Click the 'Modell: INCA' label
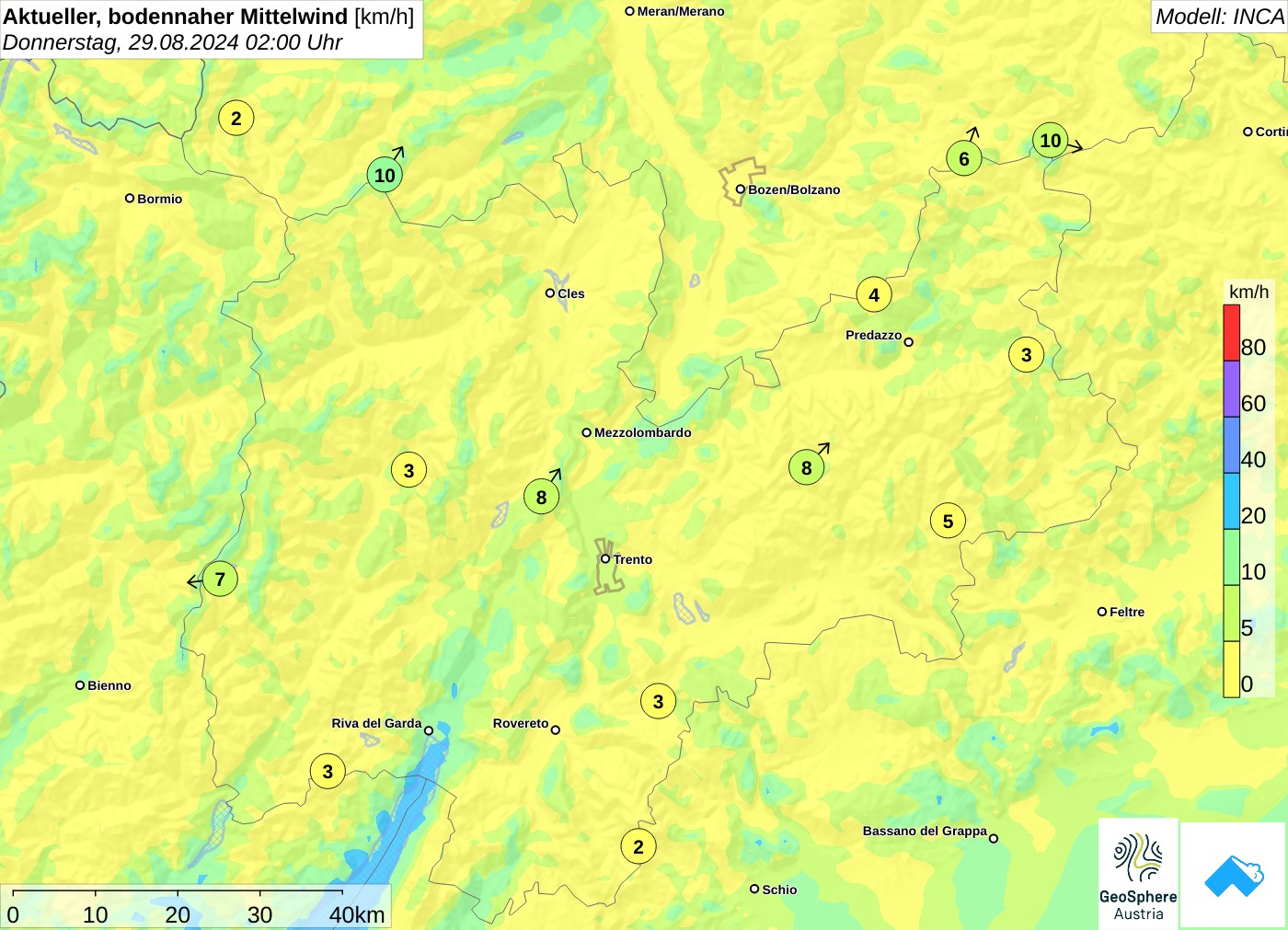The width and height of the screenshot is (1288, 930). point(1219,17)
